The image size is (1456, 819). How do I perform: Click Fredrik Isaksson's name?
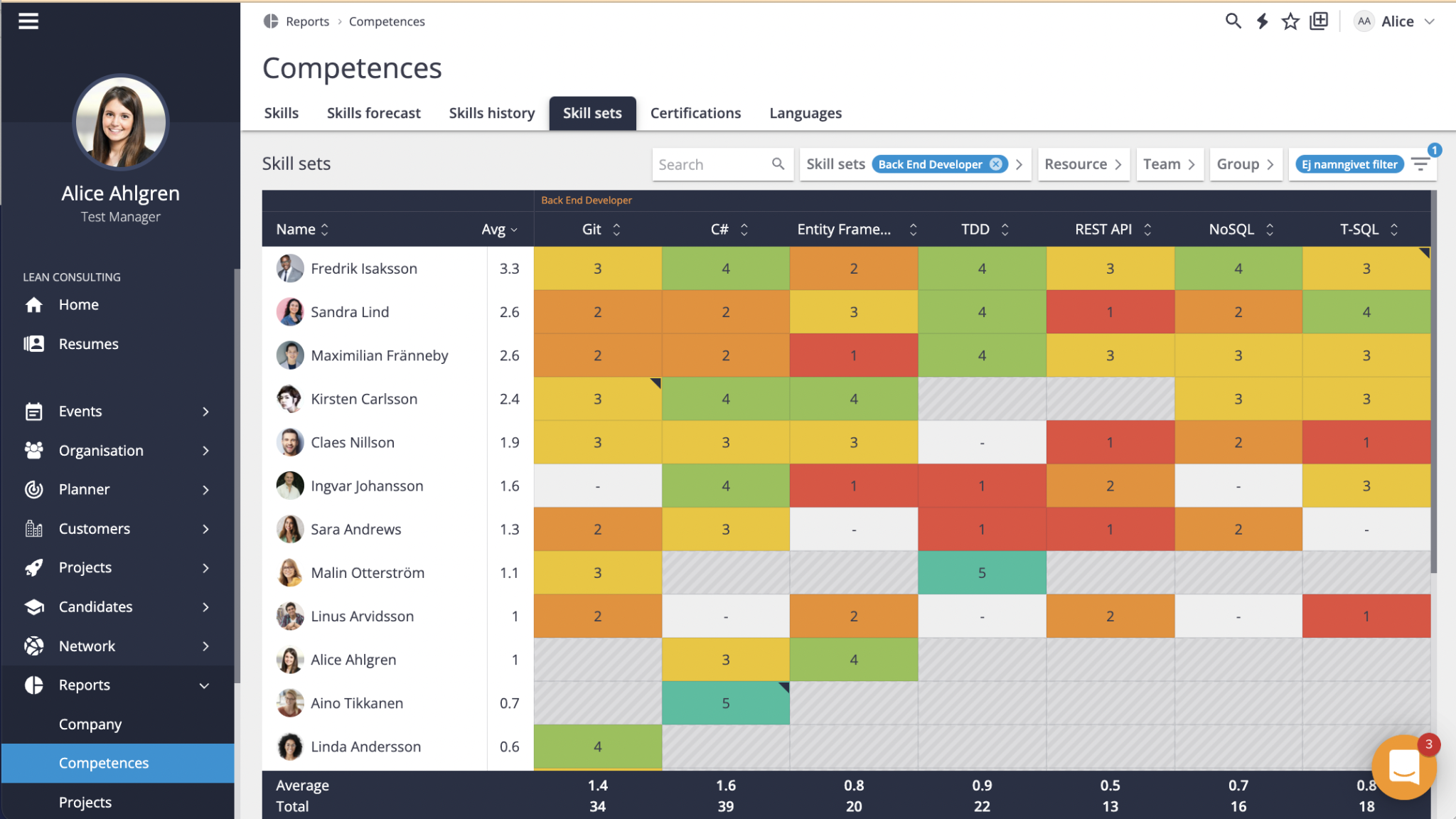pyautogui.click(x=363, y=269)
